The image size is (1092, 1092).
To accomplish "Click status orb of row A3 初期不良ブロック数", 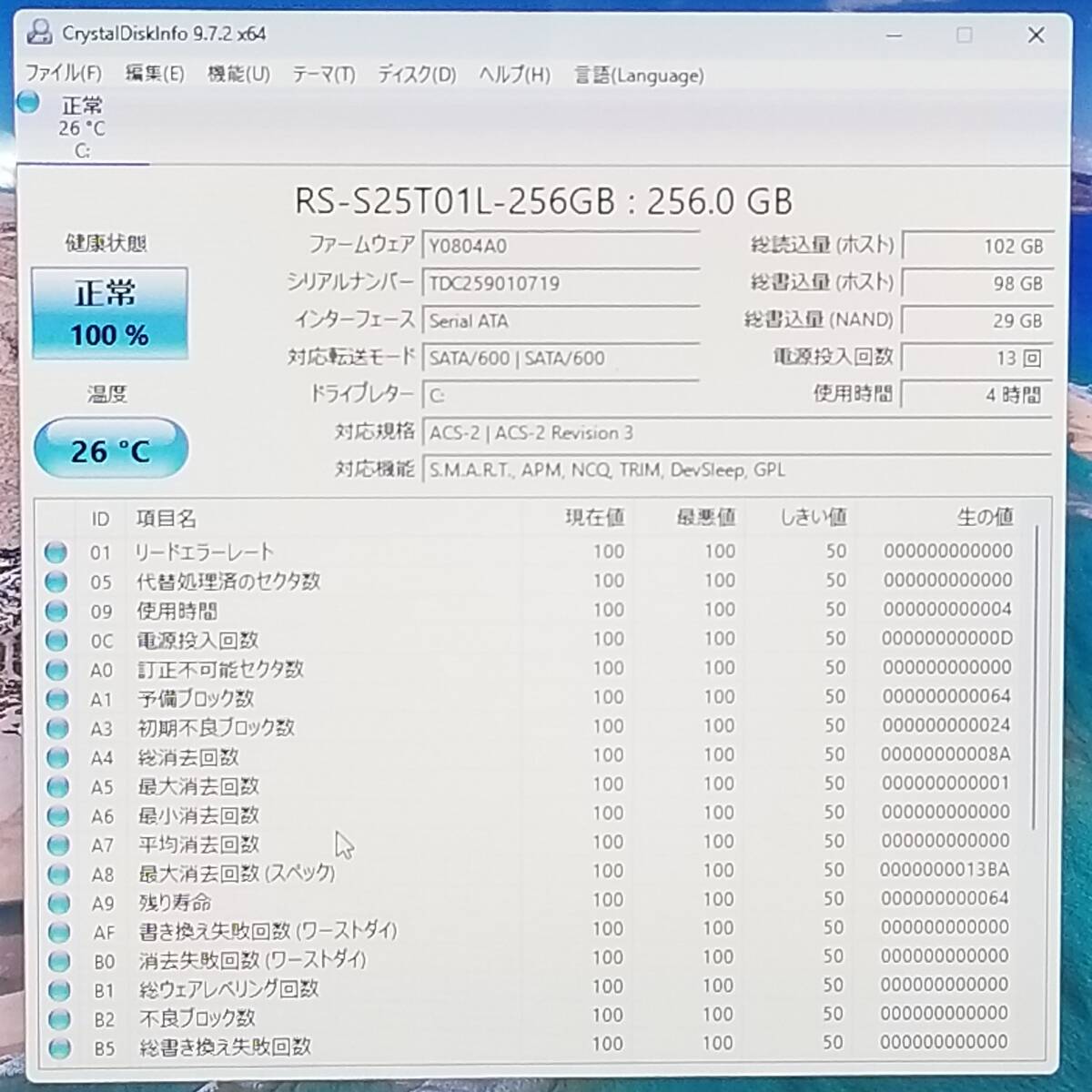I will (57, 728).
